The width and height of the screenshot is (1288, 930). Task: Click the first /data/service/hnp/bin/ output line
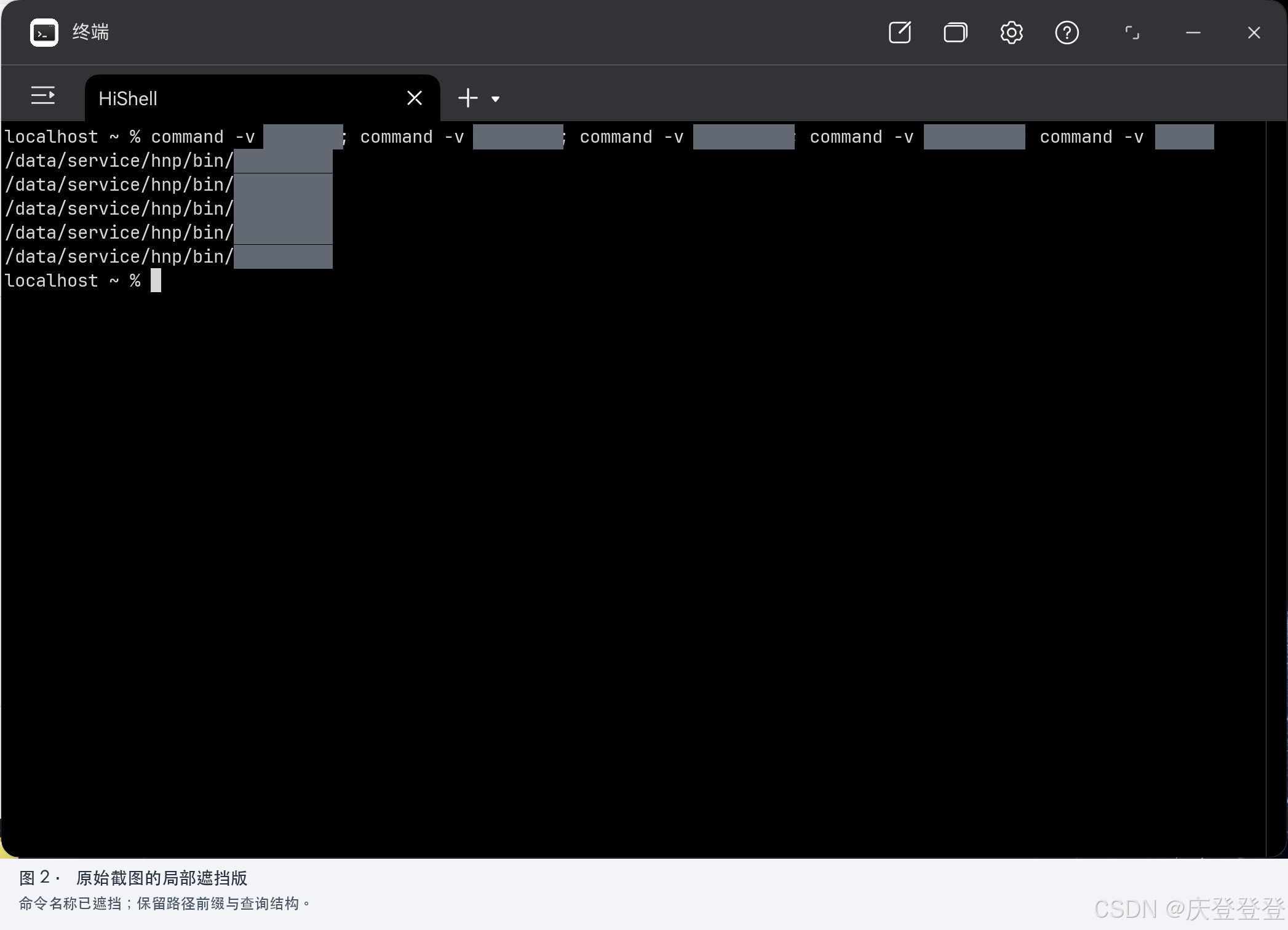point(169,161)
